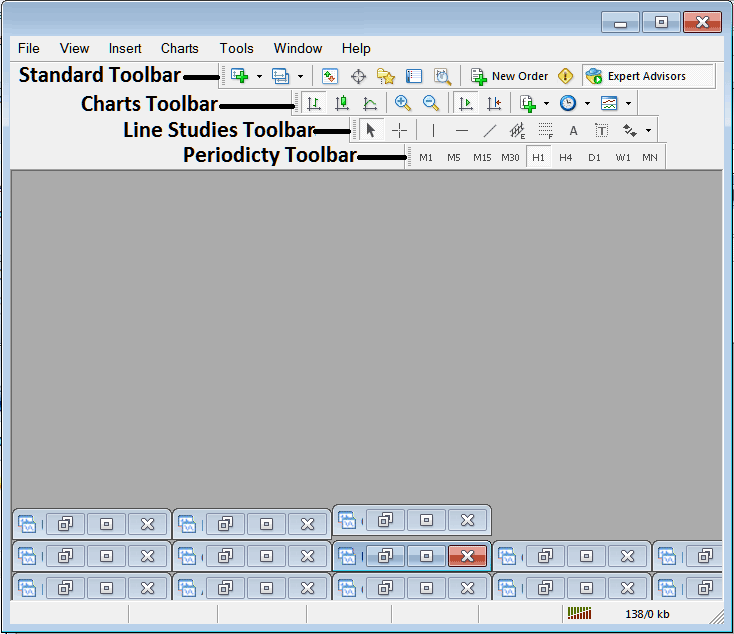
Task: Open the Data Window crosshair icon
Action: (x=358, y=76)
